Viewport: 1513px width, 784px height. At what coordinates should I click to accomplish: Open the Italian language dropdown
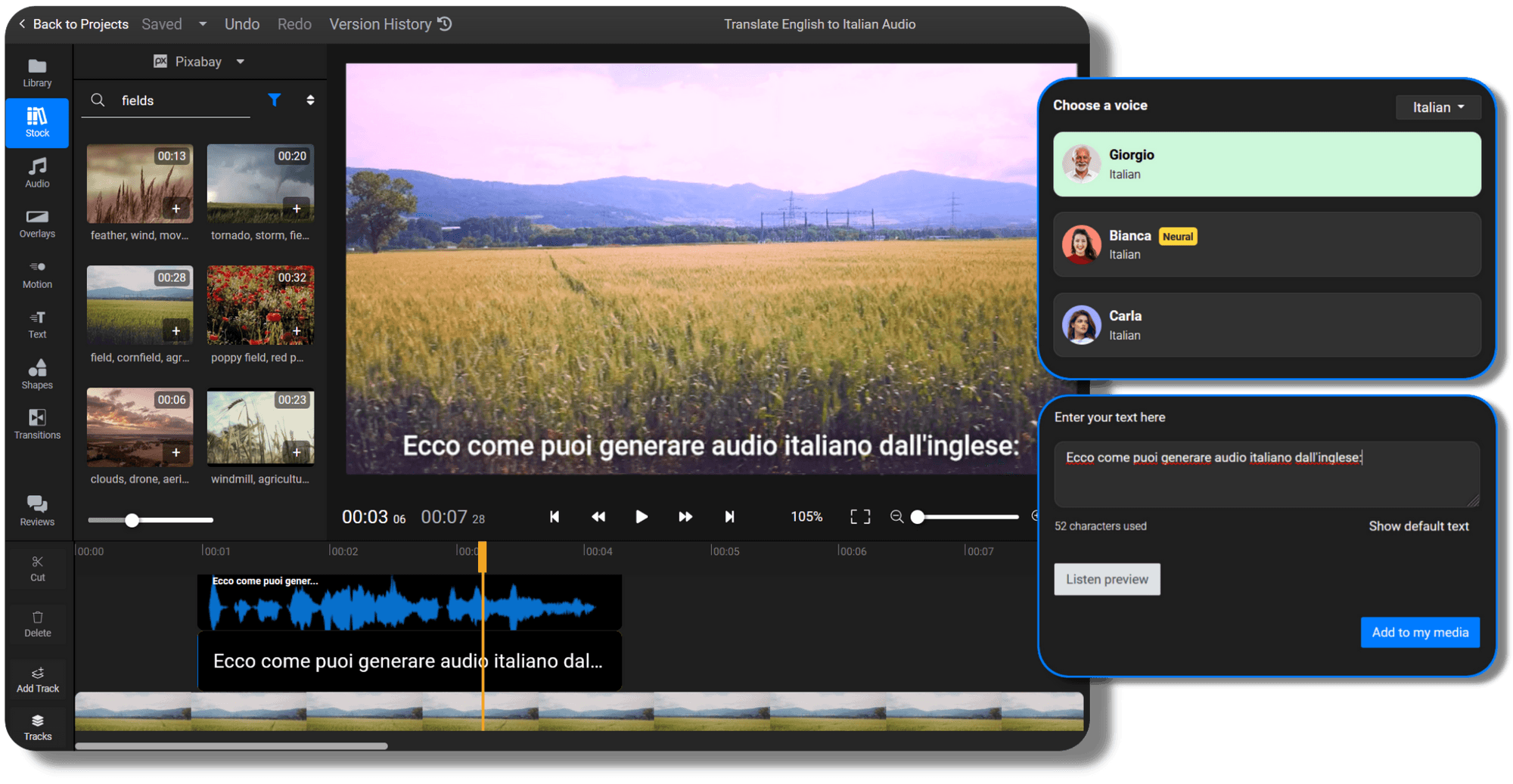pos(1437,107)
